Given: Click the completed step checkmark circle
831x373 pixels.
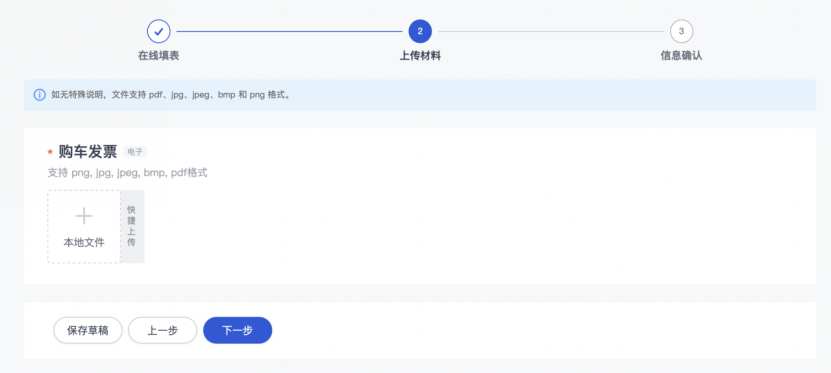Looking at the screenshot, I should point(158,31).
